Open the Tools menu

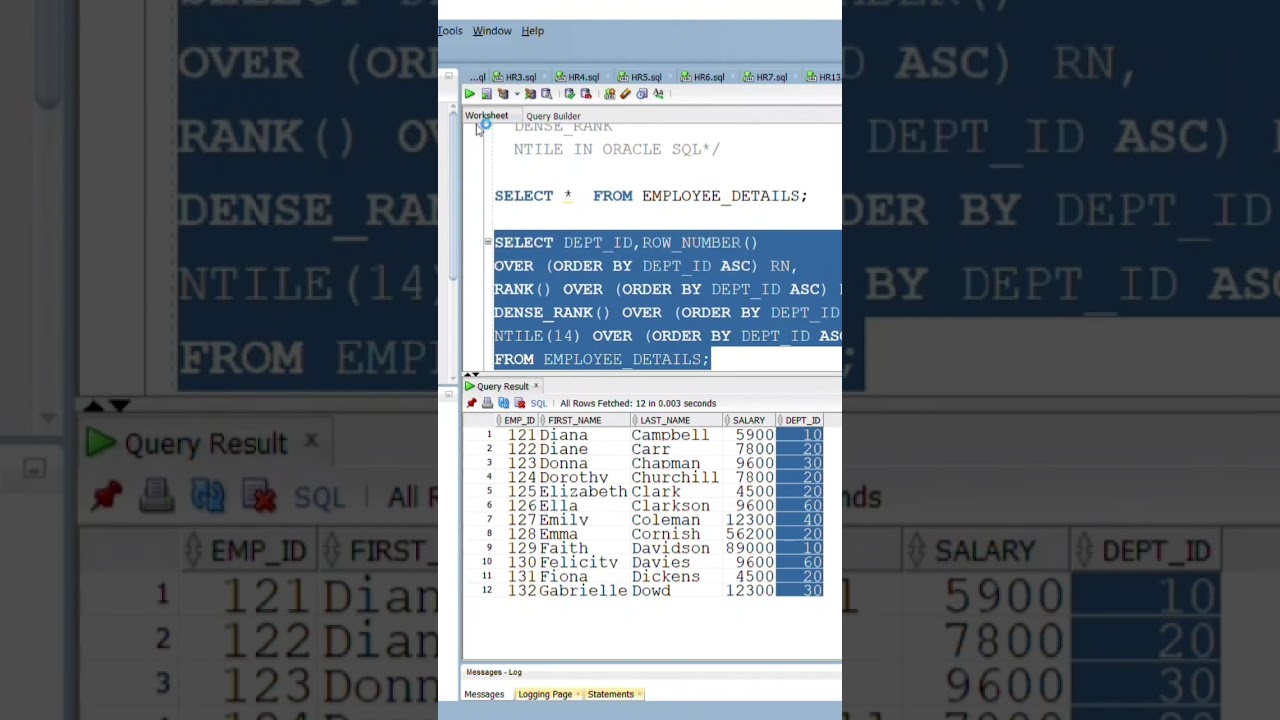tap(450, 31)
